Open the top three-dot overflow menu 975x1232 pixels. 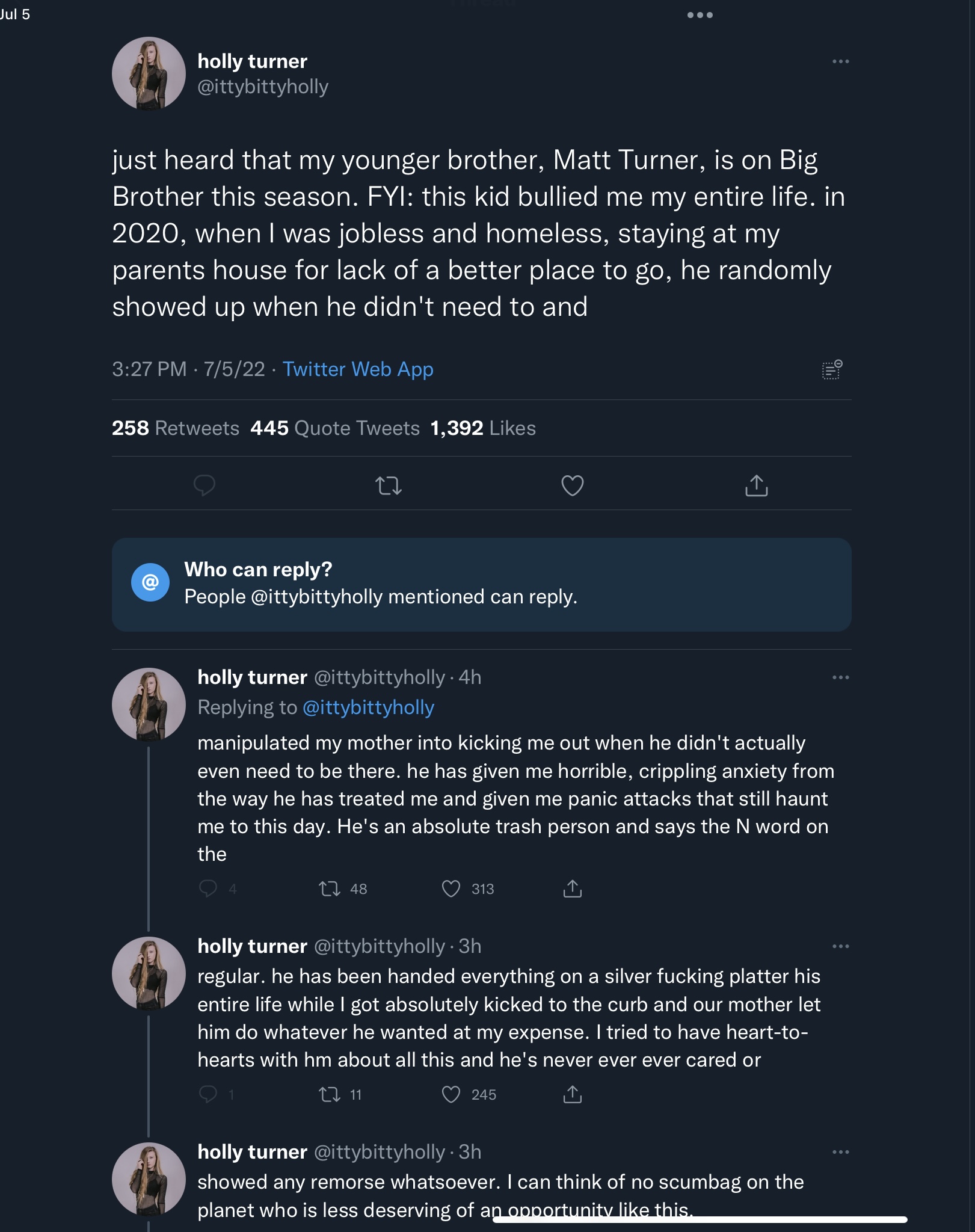coord(700,15)
